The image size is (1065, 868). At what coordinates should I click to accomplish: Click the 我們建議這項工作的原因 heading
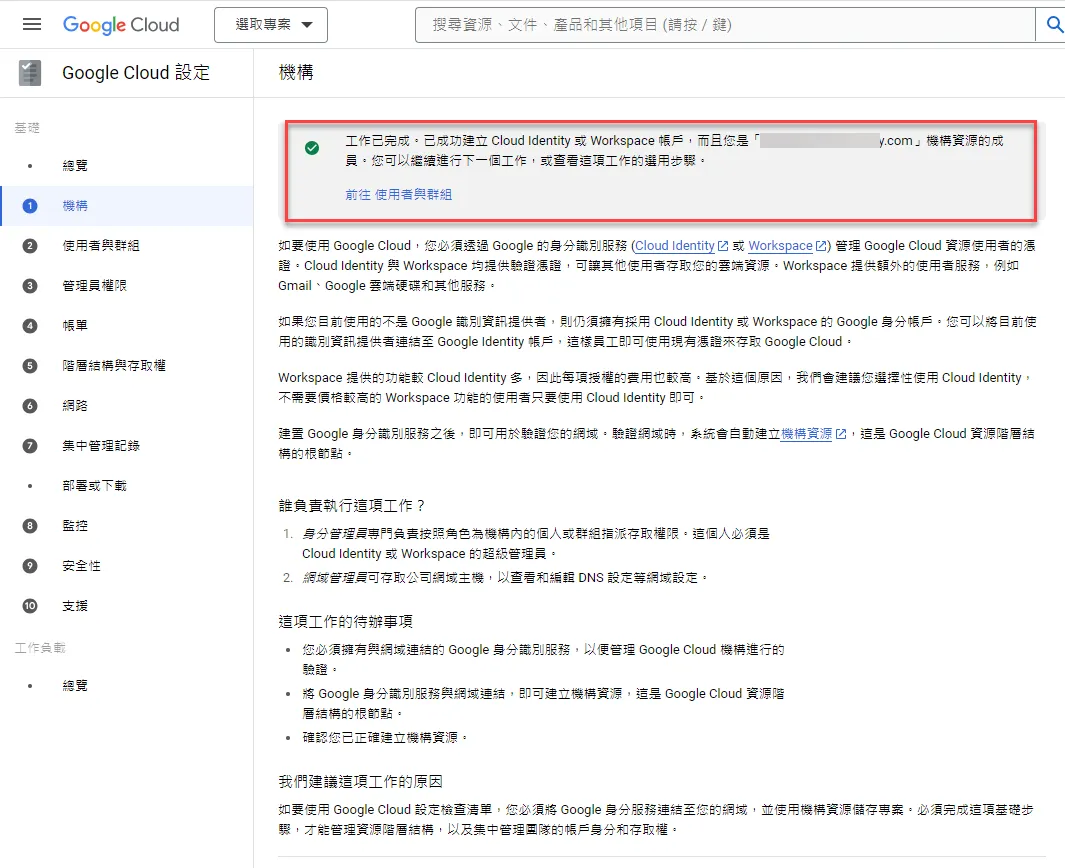[361, 782]
